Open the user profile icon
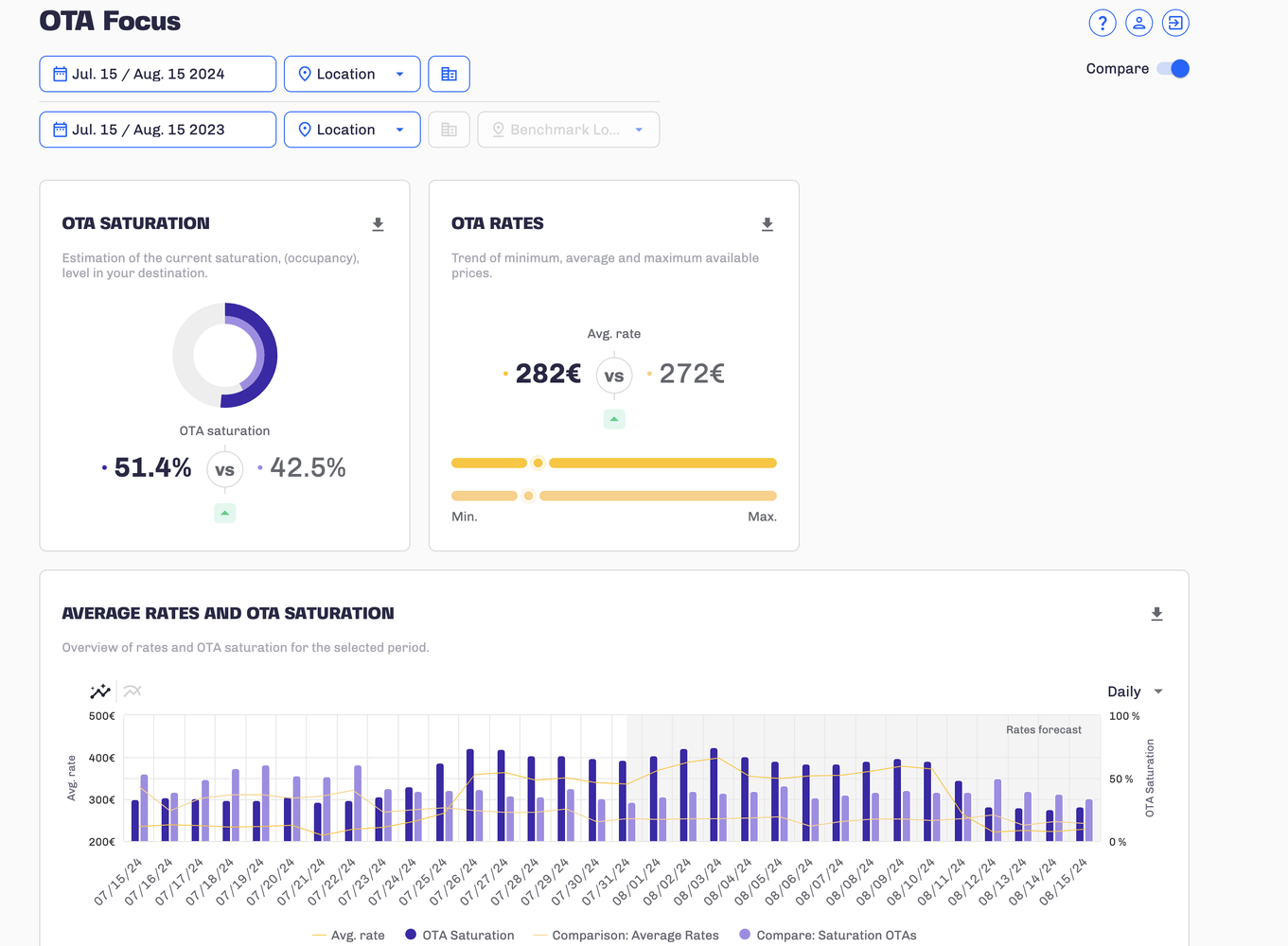The width and height of the screenshot is (1288, 946). click(1138, 23)
